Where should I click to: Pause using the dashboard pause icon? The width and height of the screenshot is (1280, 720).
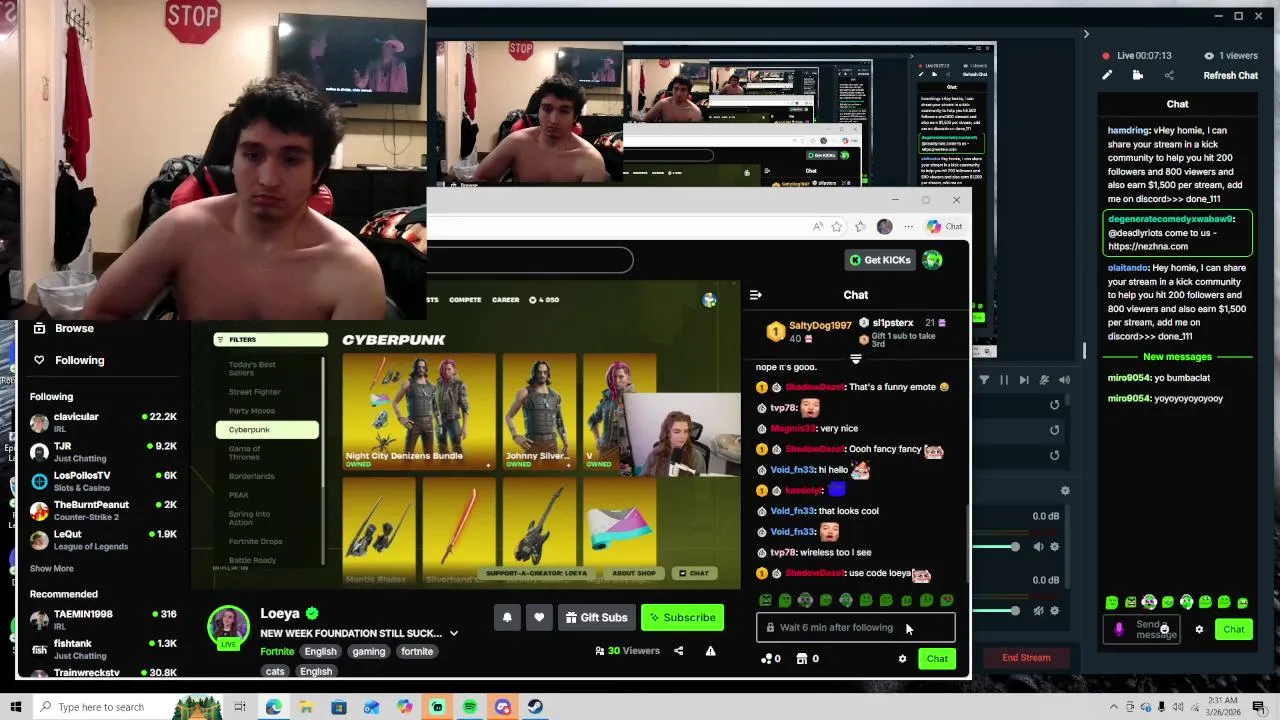point(1004,380)
